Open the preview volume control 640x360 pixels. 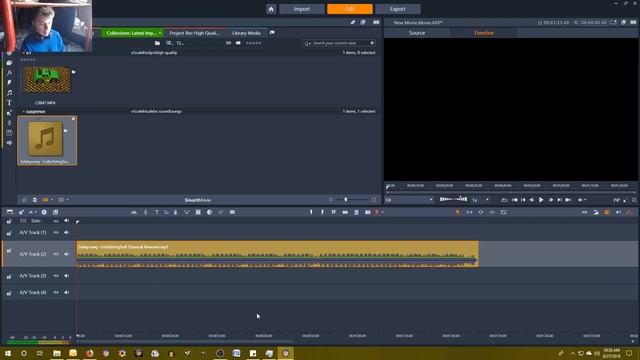pyautogui.click(x=581, y=200)
